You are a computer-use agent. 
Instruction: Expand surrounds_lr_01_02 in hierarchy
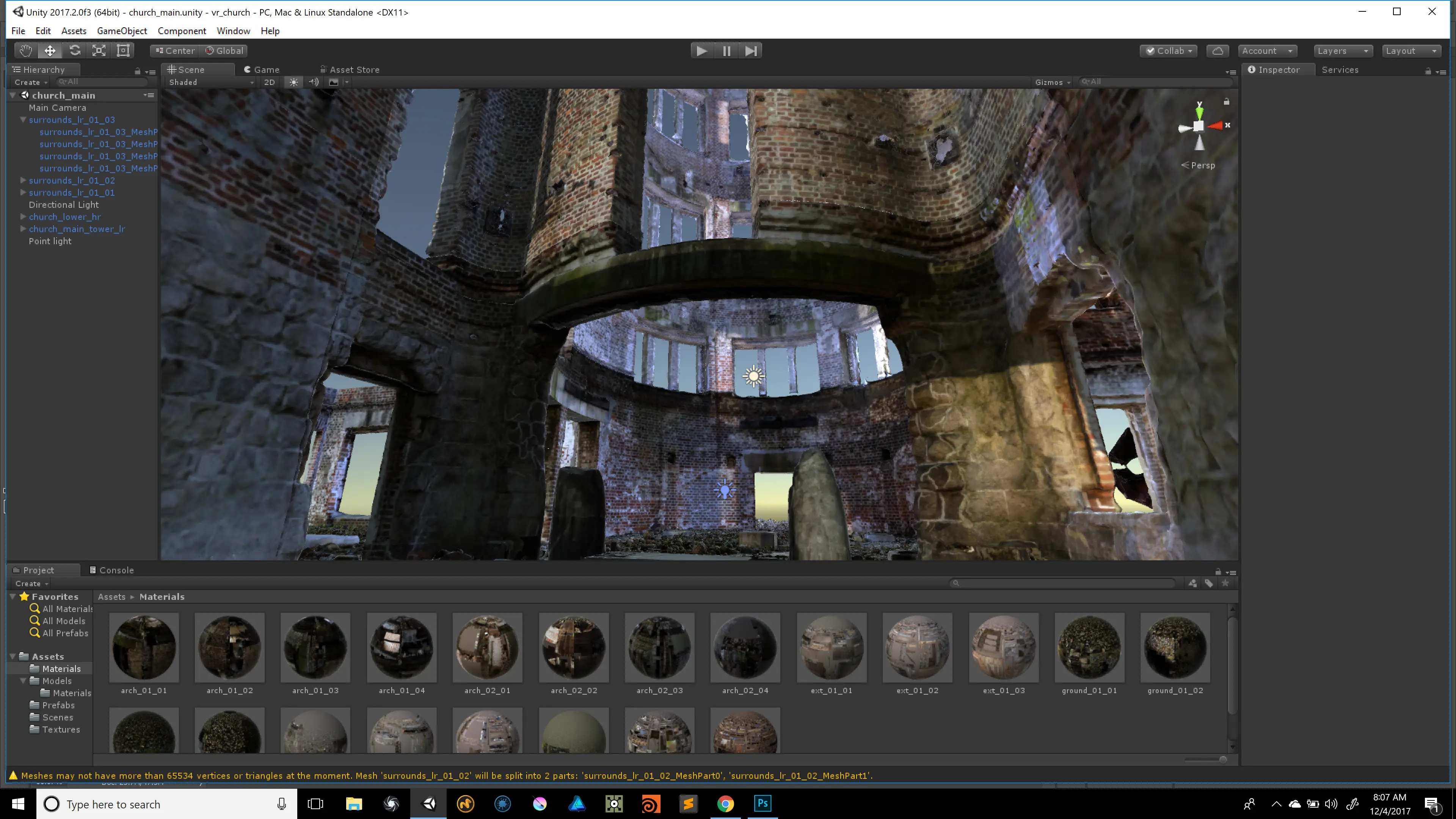pos(23,180)
